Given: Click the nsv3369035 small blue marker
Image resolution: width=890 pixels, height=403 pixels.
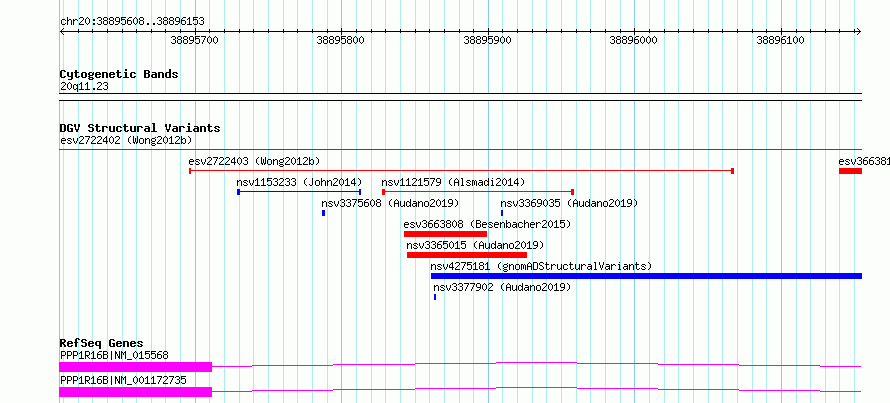Looking at the screenshot, I should [x=502, y=213].
